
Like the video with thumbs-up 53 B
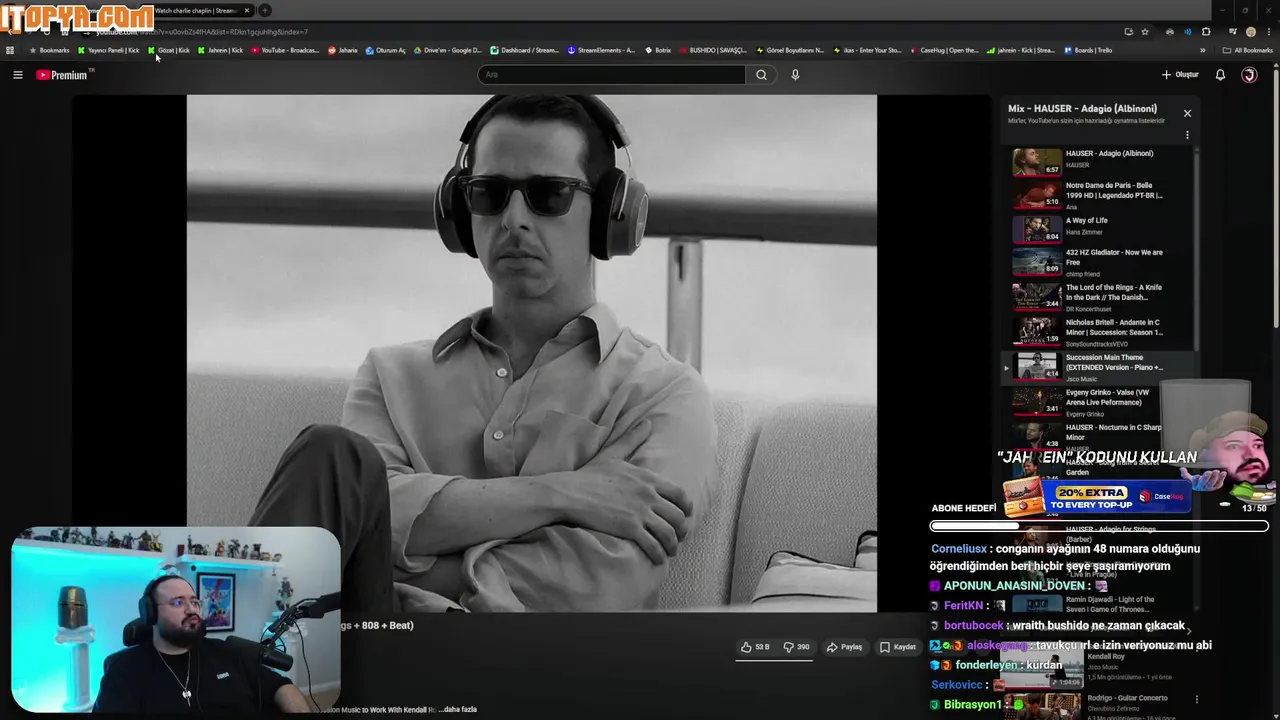(x=755, y=647)
